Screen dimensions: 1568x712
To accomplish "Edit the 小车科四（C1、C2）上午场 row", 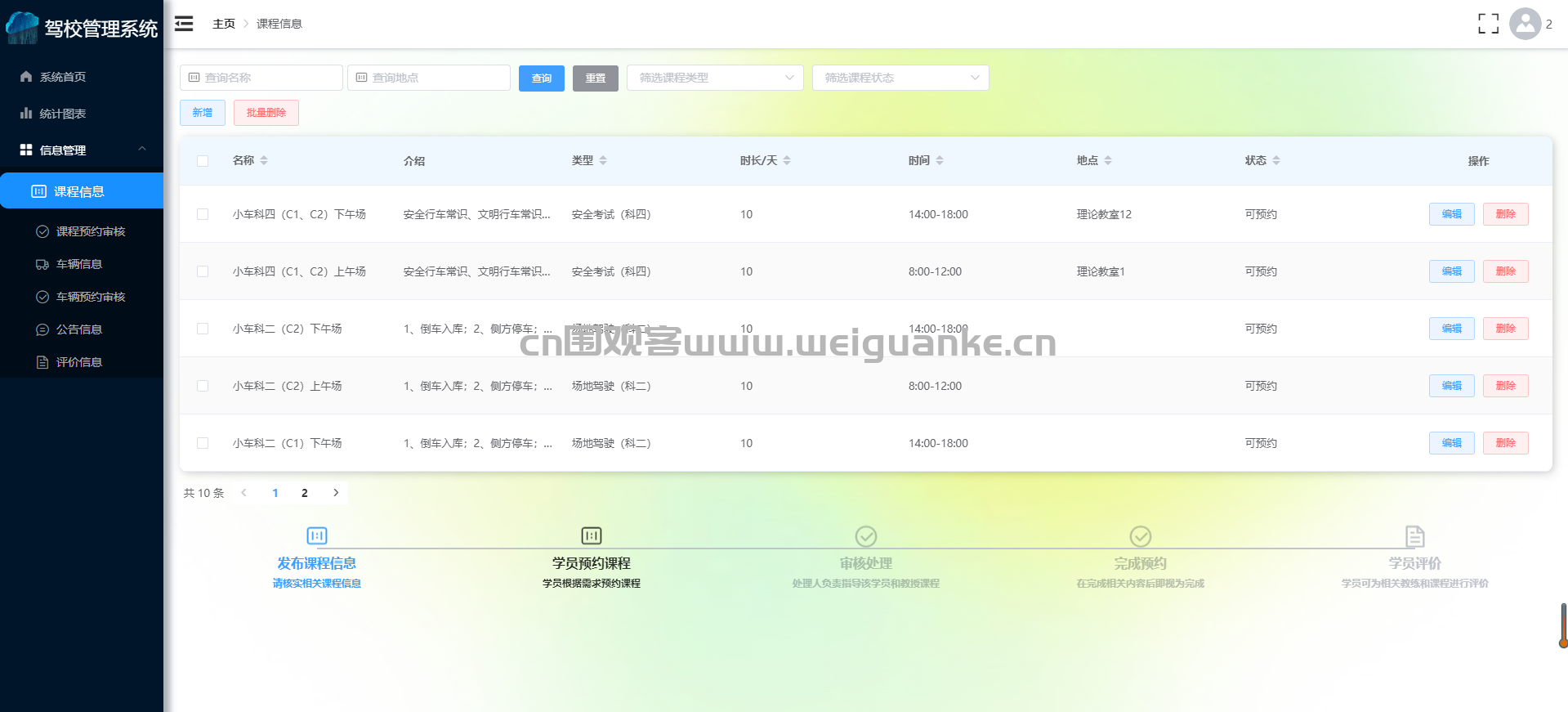I will click(1452, 271).
